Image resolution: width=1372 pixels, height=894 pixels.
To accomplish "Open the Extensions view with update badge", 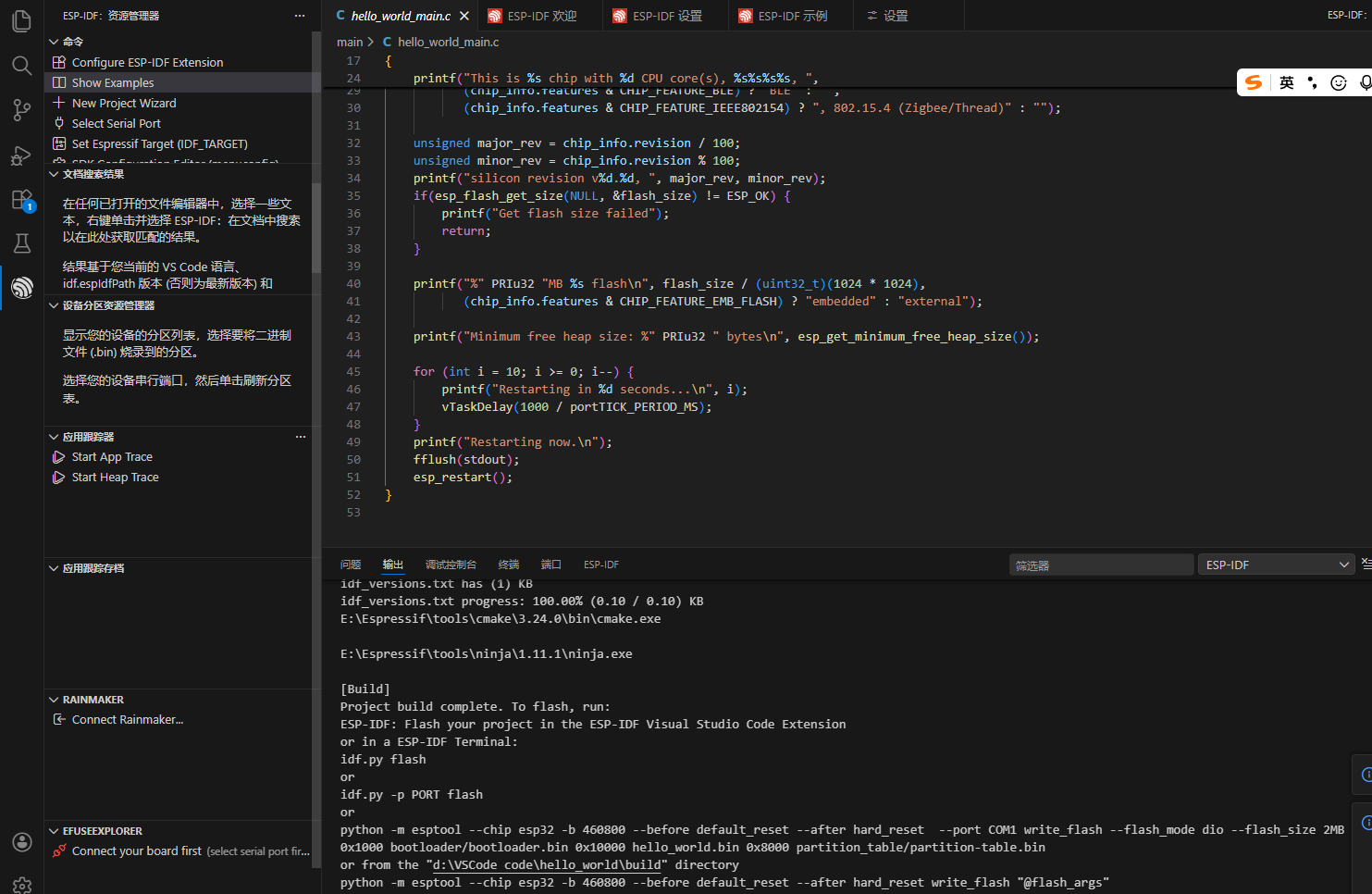I will pyautogui.click(x=21, y=199).
